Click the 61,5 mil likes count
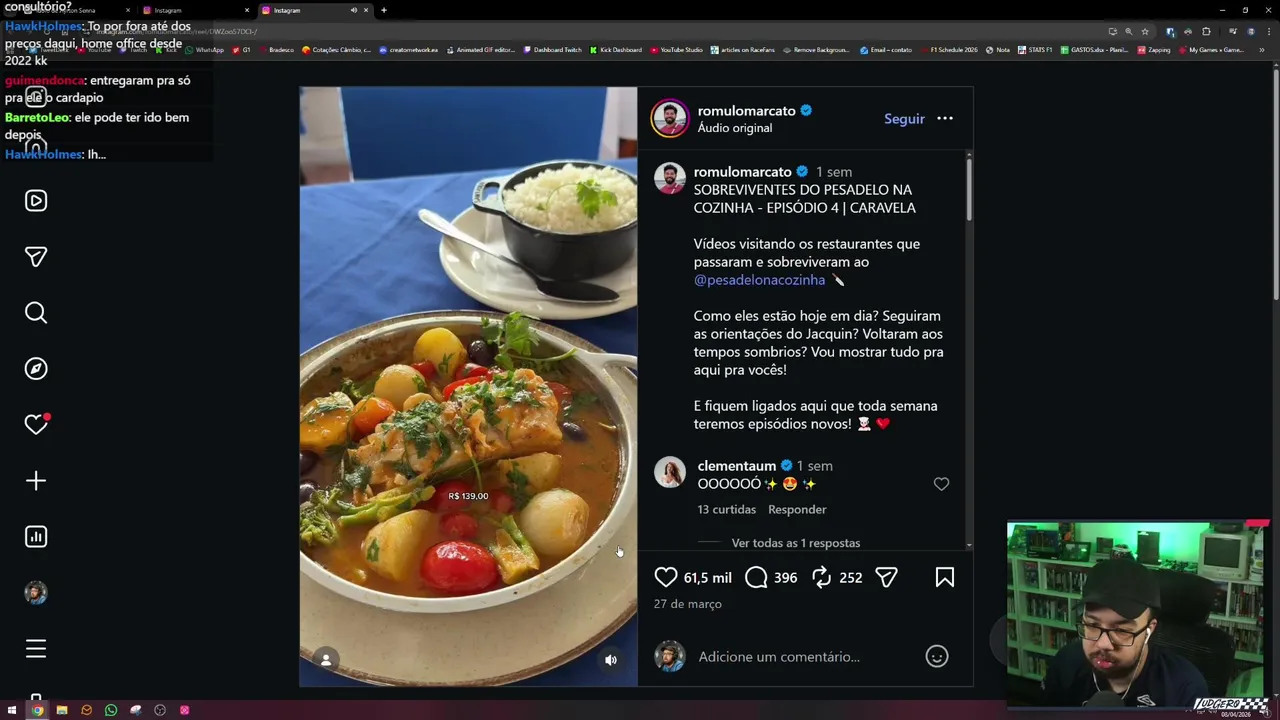This screenshot has height=720, width=1280. pyautogui.click(x=707, y=578)
